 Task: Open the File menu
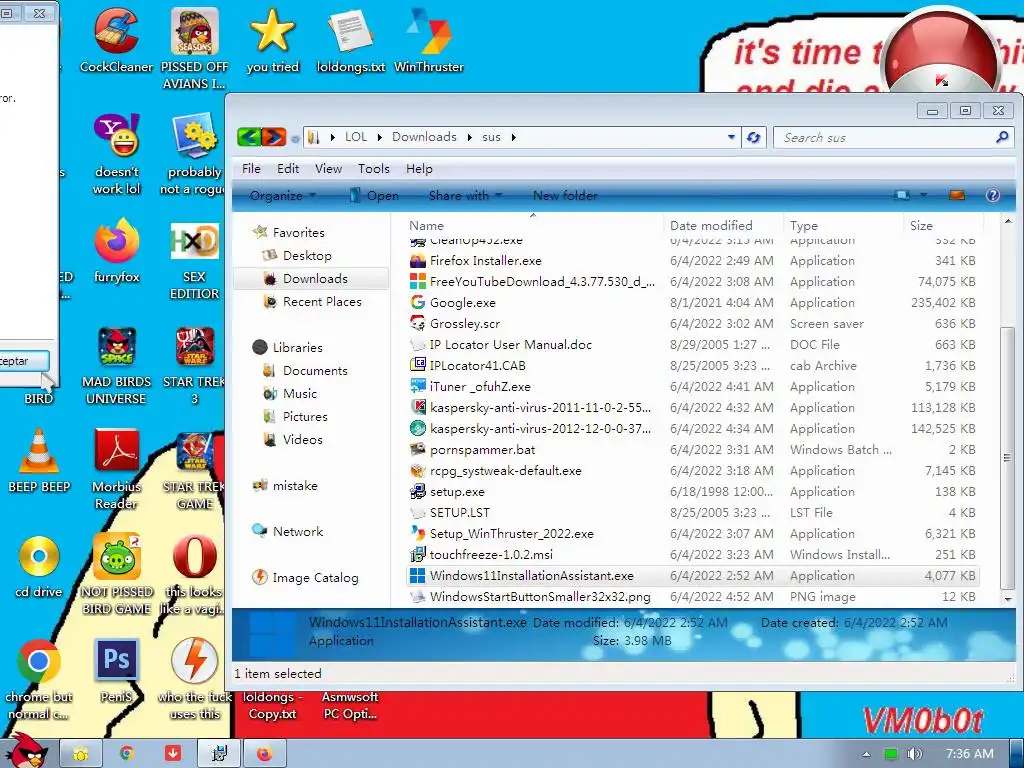[x=251, y=168]
